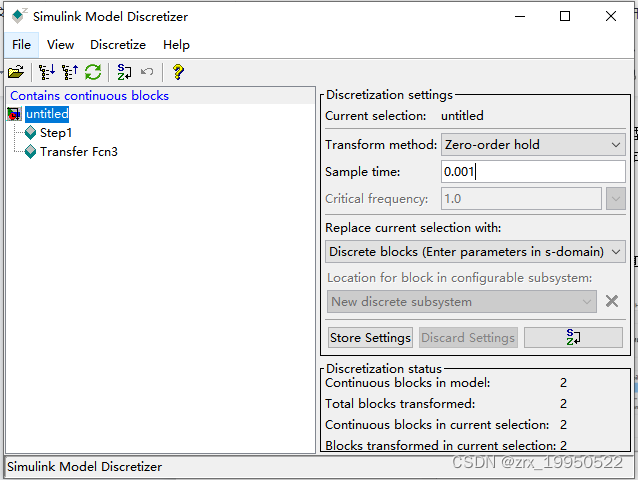Open the Critical frequency dropdown arrow

[x=616, y=199]
